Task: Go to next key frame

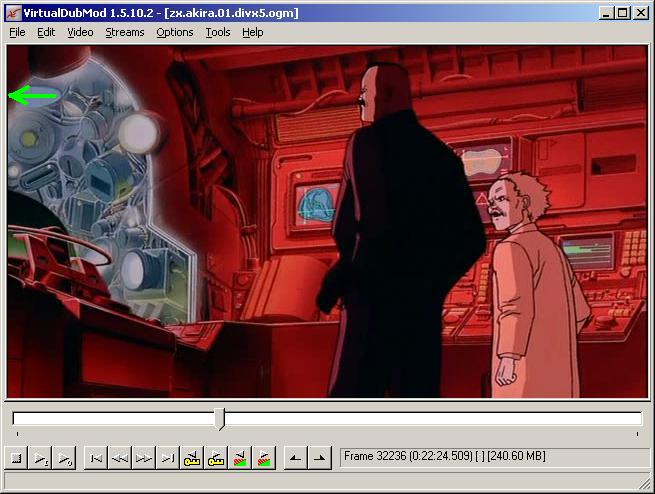Action: click(x=216, y=458)
